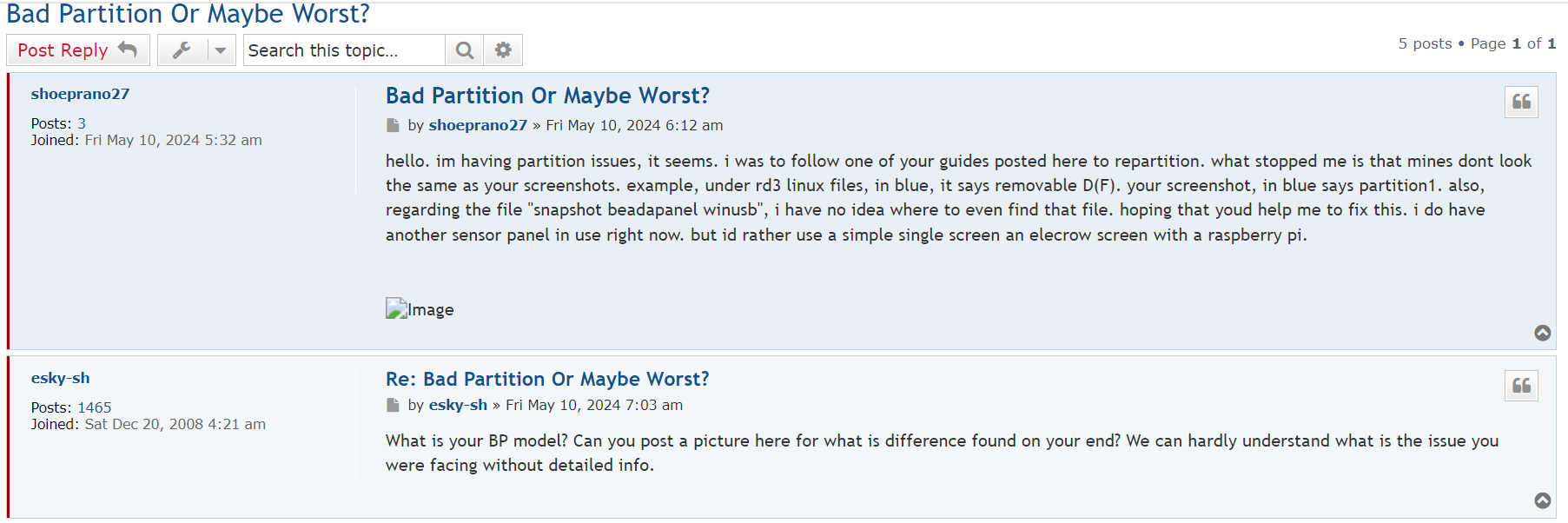Quote shoeprano27's first post
The image size is (1568, 523).
click(x=1521, y=102)
